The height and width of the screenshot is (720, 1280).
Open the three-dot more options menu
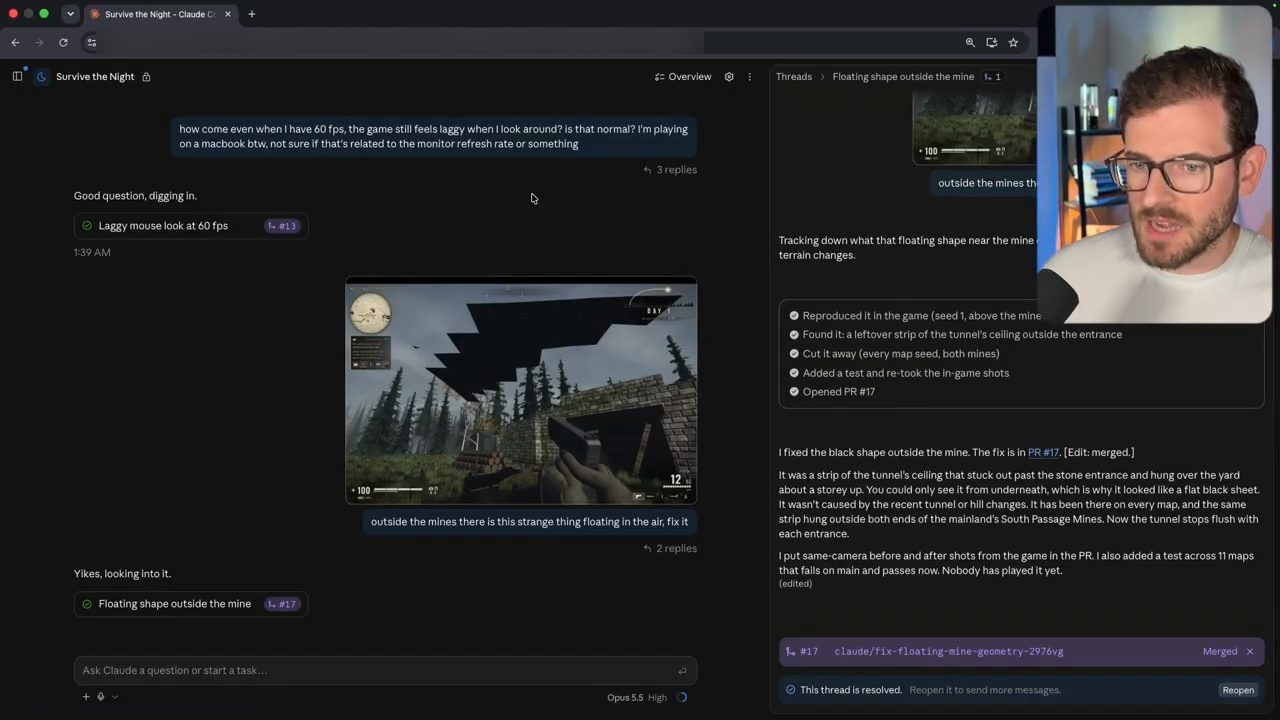(x=749, y=77)
